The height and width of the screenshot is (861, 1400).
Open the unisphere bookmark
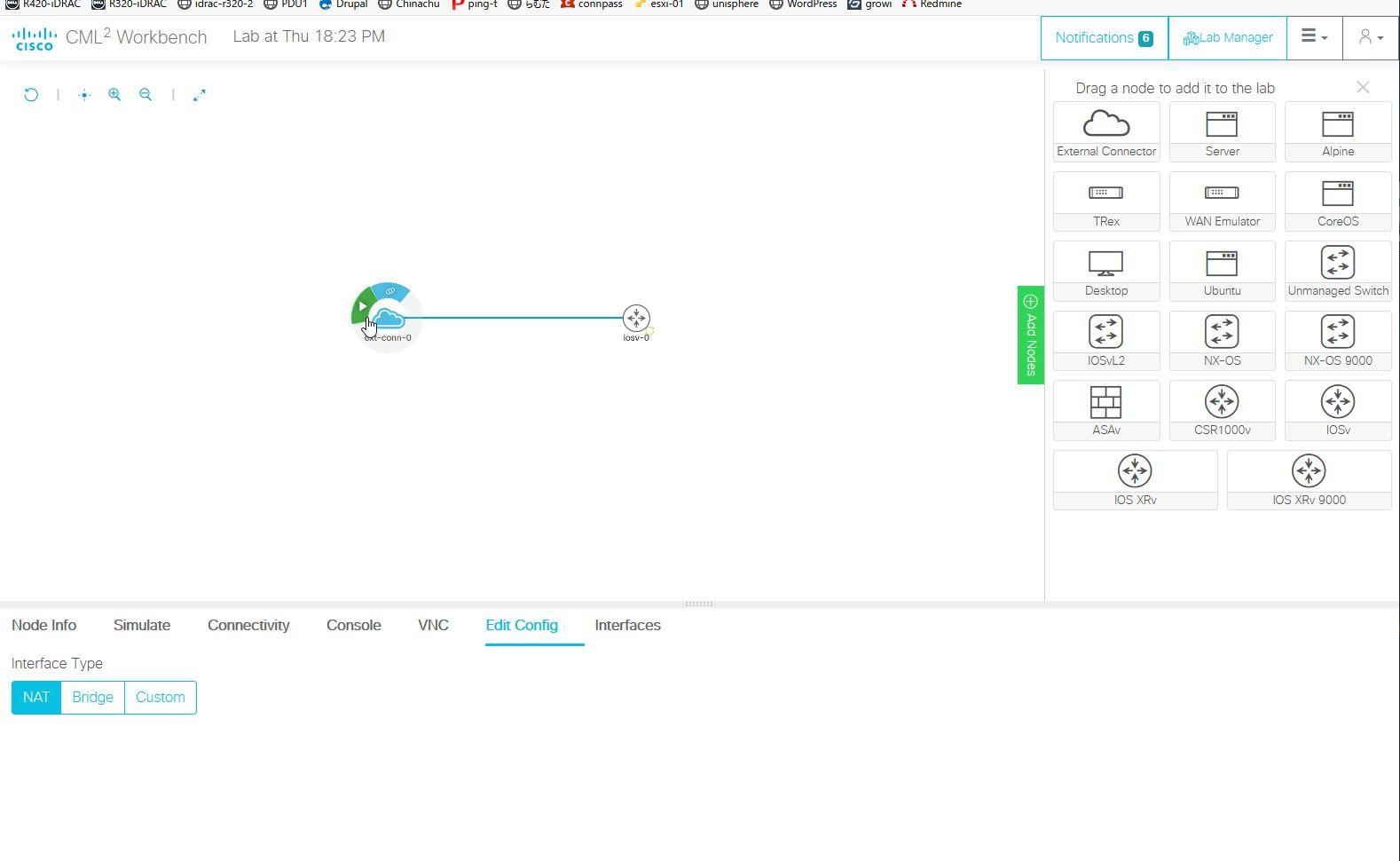tap(727, 4)
